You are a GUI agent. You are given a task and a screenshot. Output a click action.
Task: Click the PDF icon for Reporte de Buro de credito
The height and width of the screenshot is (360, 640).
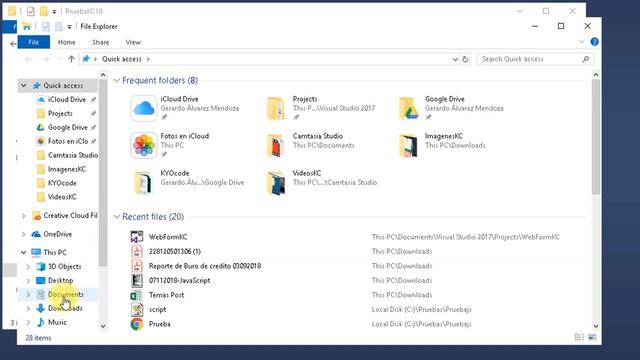coord(137,266)
